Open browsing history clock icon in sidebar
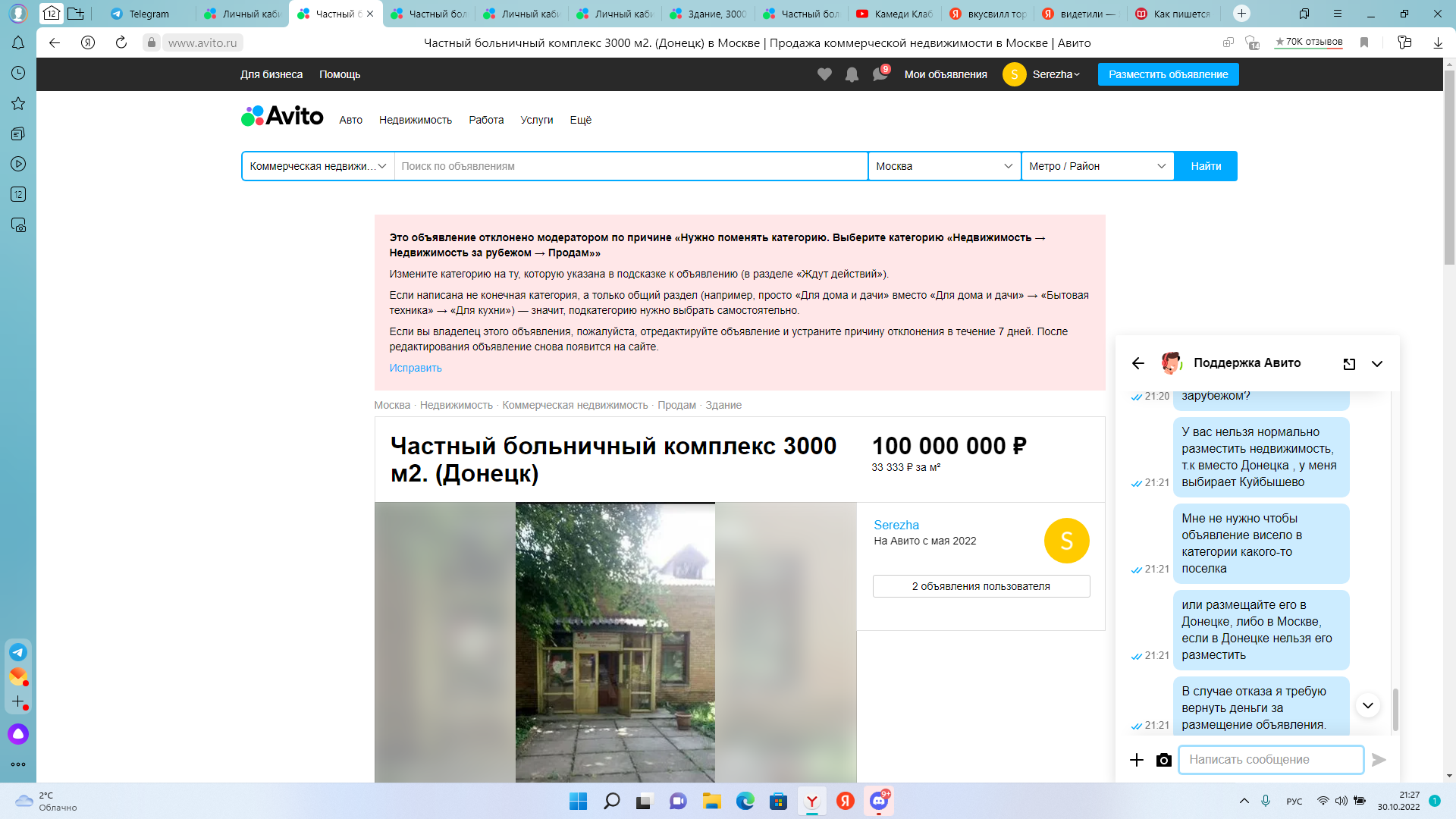 pos(18,73)
